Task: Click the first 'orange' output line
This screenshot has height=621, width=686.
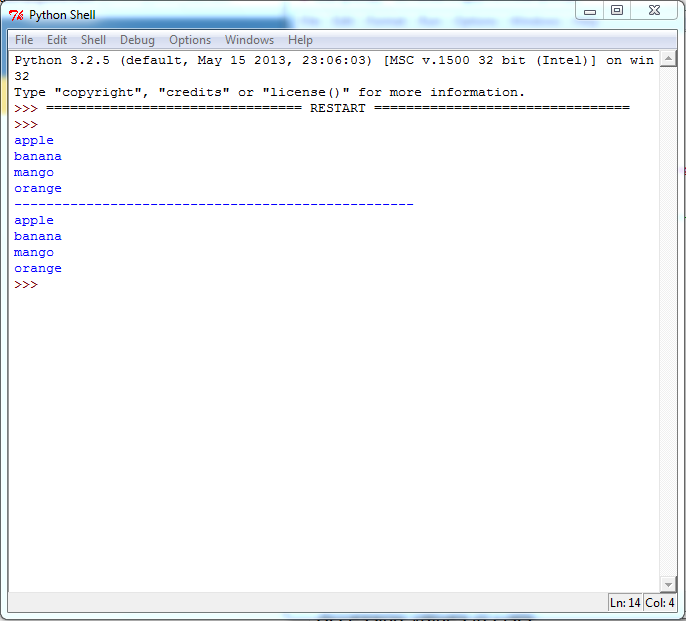Action: [x=38, y=189]
